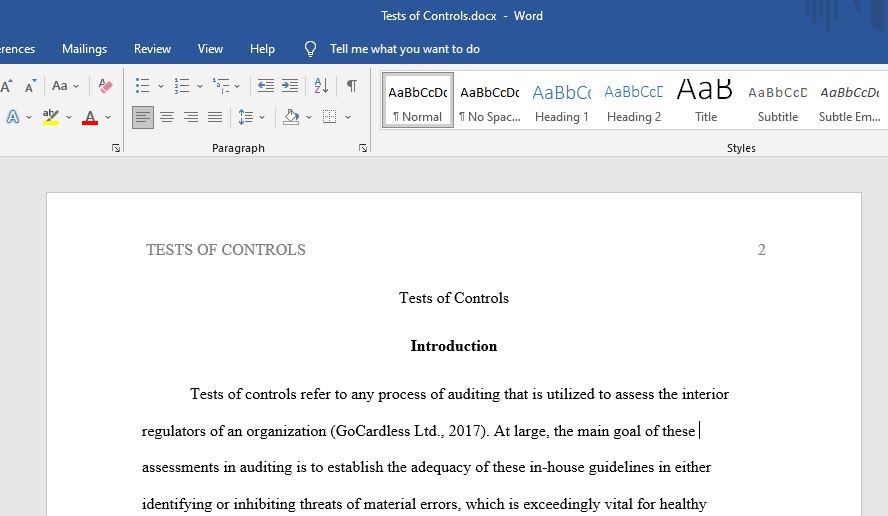Apply the No Spacing style
This screenshot has width=888, height=516.
pos(490,100)
